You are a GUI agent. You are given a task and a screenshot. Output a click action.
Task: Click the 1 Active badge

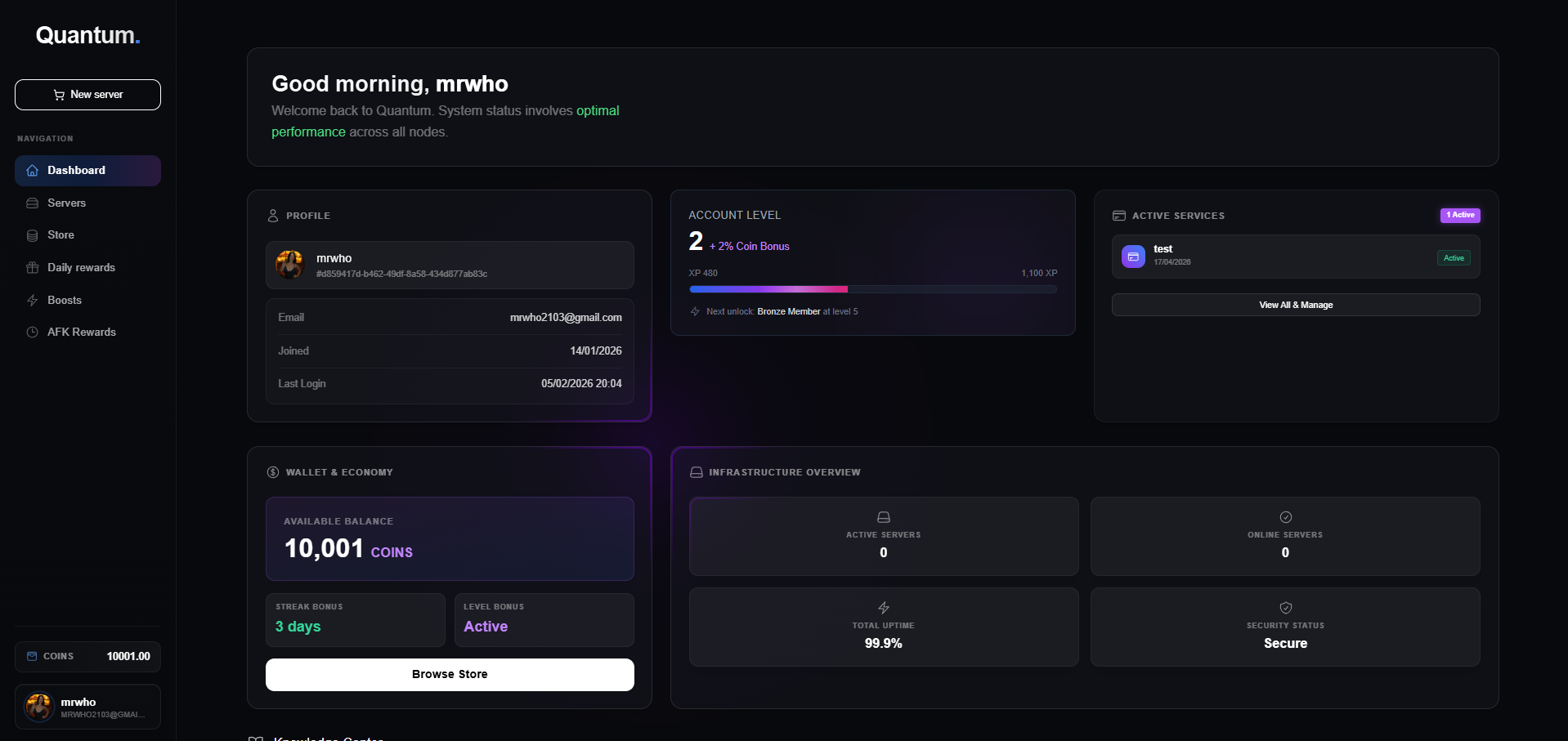tap(1460, 215)
